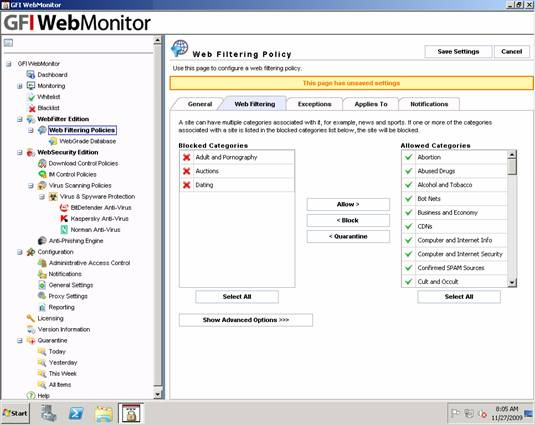Collapse the Configuration tree node
535x425 pixels.
click(x=20, y=252)
